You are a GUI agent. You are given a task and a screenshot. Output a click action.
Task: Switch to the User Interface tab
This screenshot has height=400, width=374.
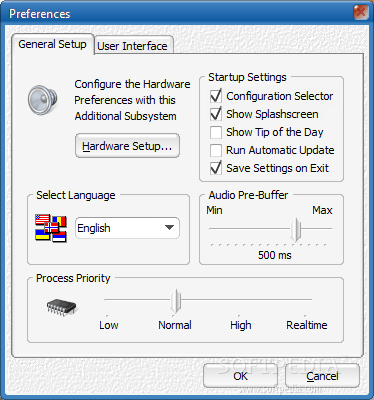[133, 45]
